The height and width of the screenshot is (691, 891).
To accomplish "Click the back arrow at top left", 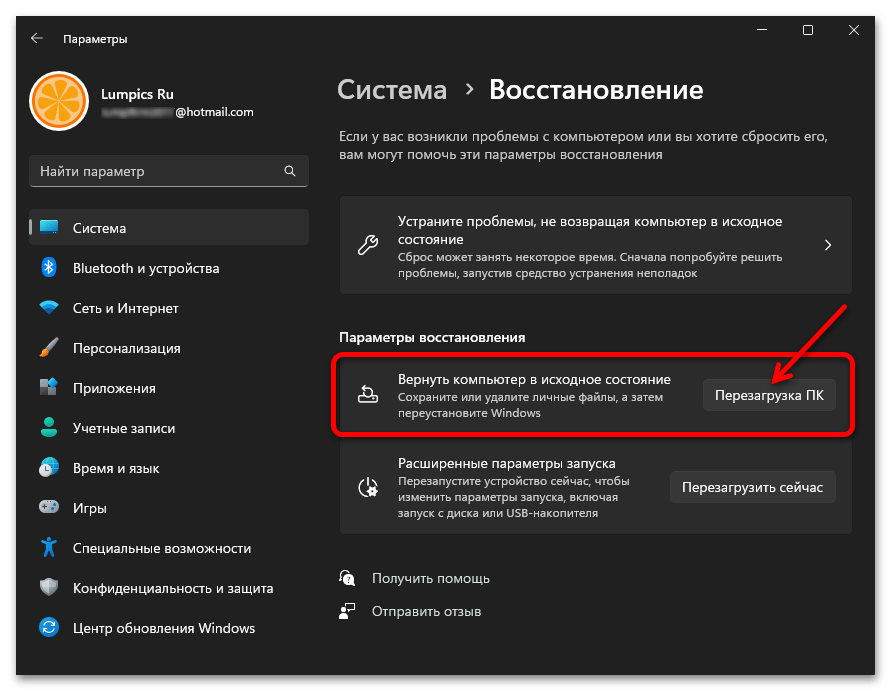I will (36, 37).
